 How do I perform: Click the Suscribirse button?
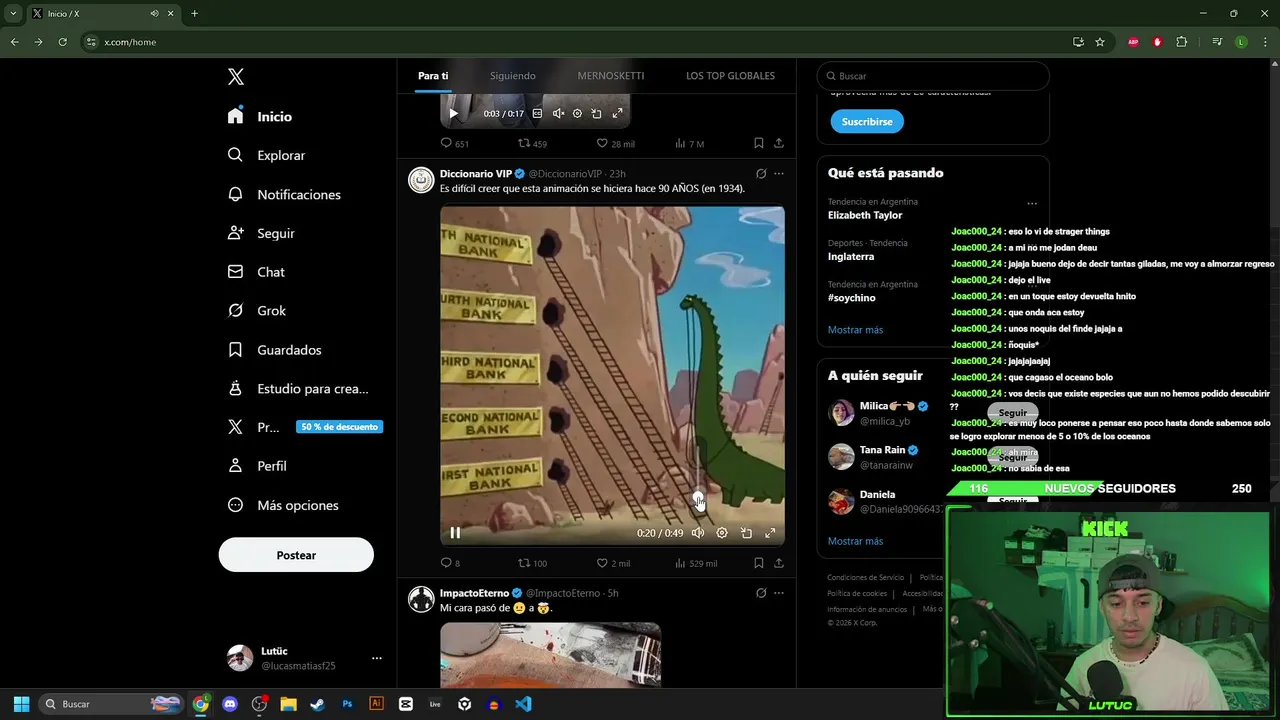[867, 121]
